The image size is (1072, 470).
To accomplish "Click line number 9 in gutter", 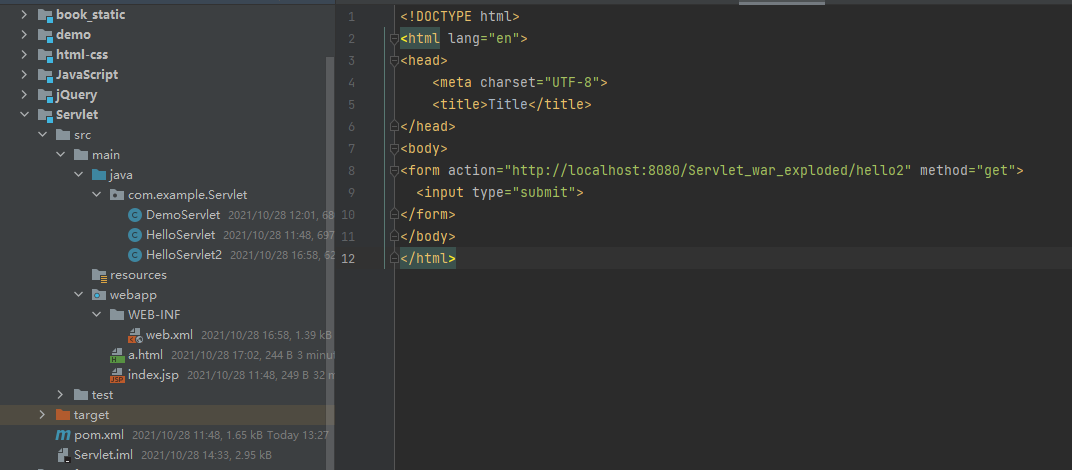I will 351,192.
